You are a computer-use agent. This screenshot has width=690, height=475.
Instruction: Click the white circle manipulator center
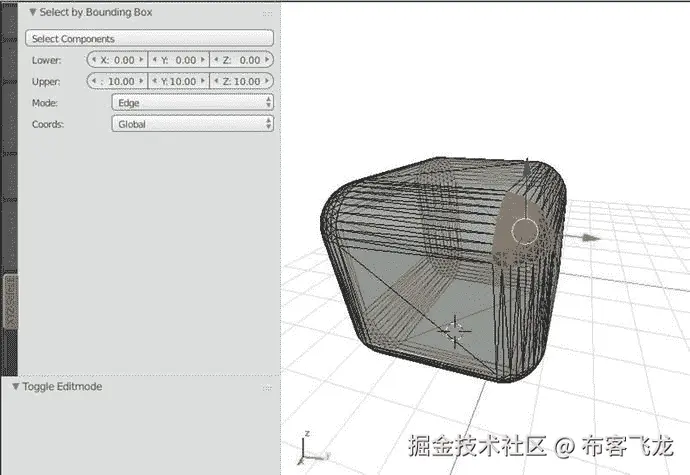(525, 230)
